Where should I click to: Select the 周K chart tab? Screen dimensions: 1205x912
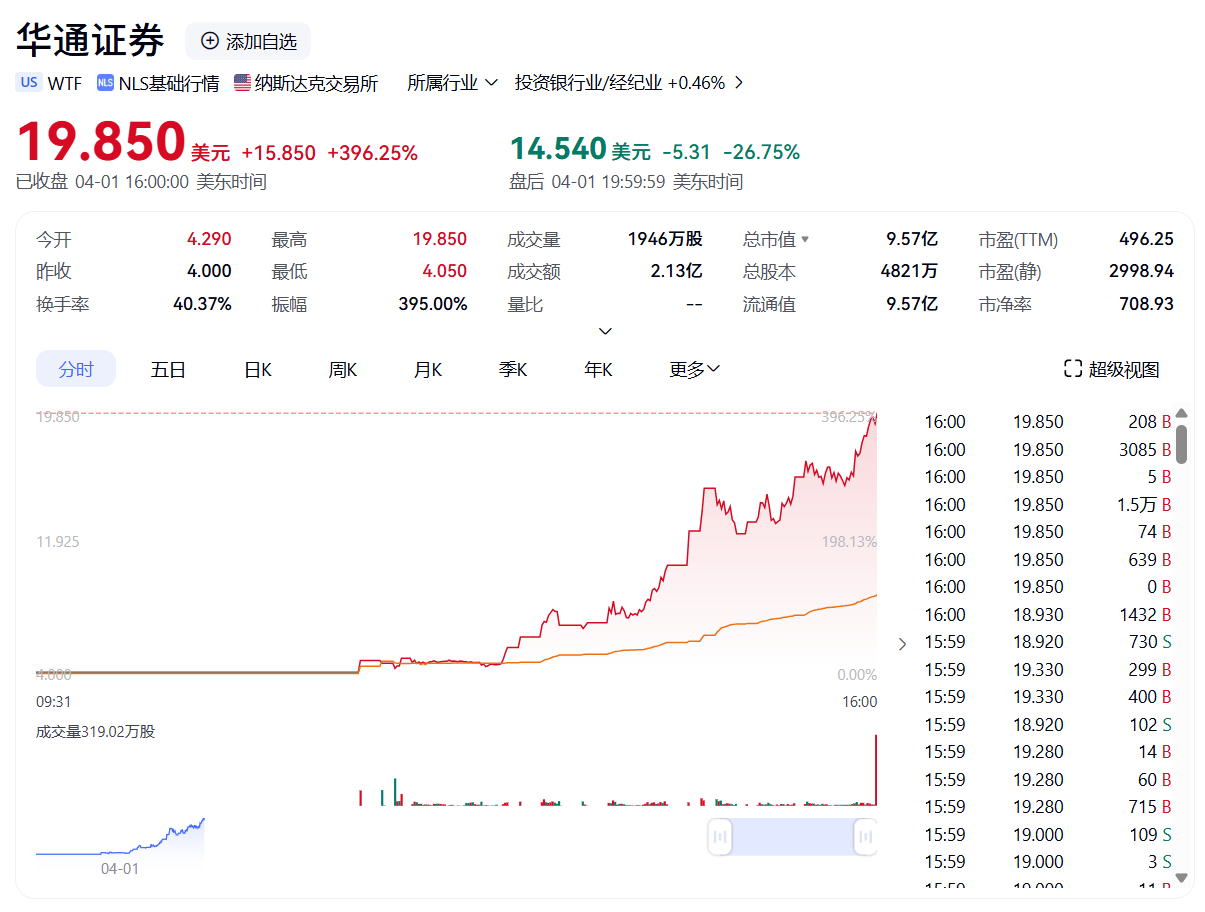click(343, 369)
